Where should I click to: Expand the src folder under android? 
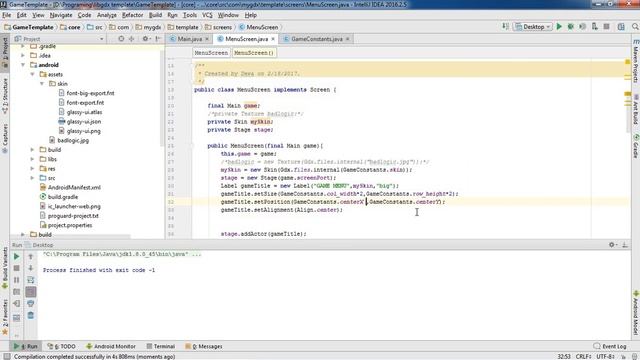[33, 178]
